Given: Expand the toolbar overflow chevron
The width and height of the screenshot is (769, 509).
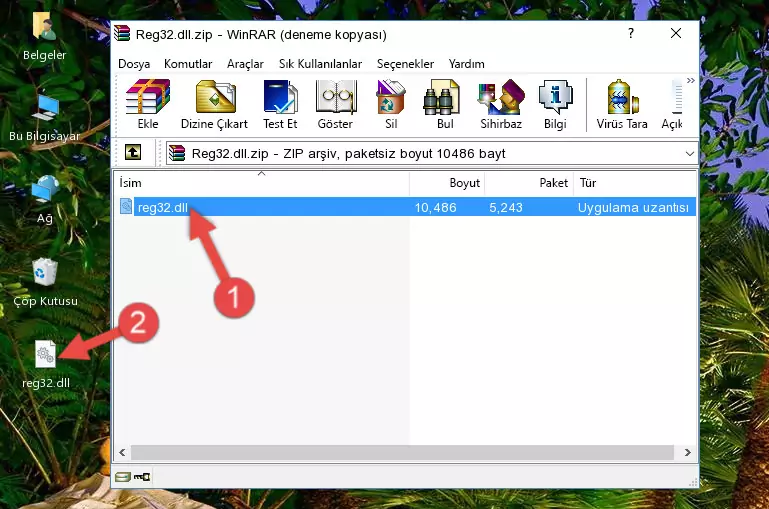Looking at the screenshot, I should 691,80.
